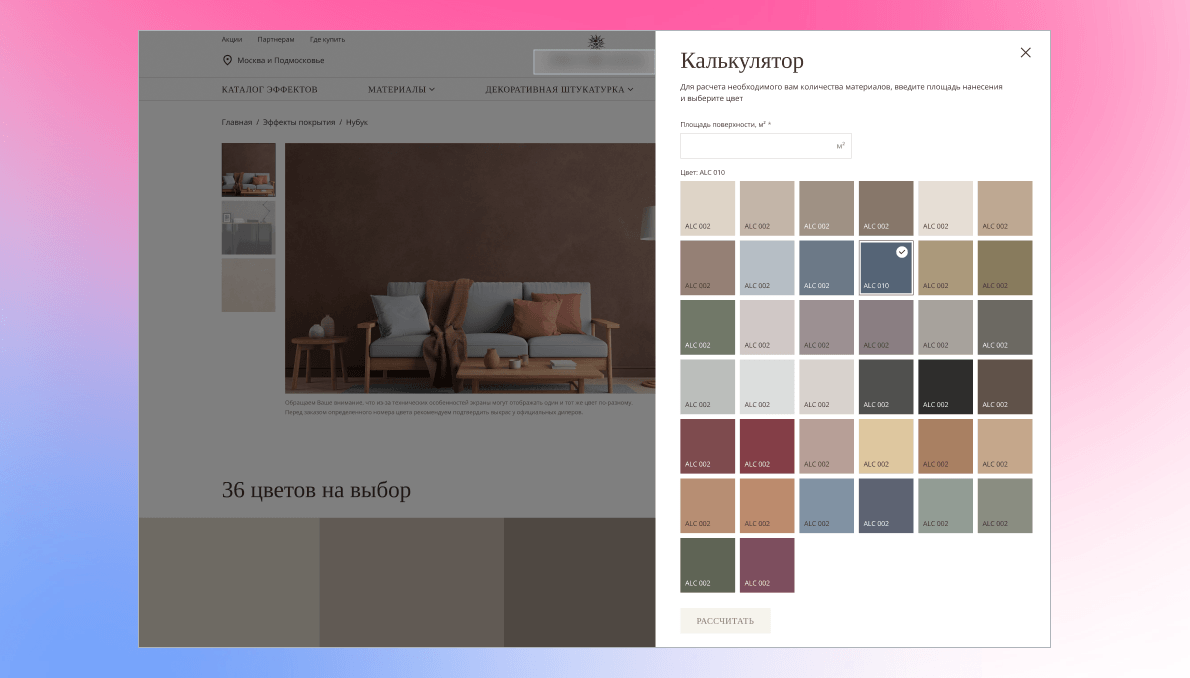The height and width of the screenshot is (678, 1190).
Task: Click the location pin icon near Москва
Action: [x=227, y=60]
